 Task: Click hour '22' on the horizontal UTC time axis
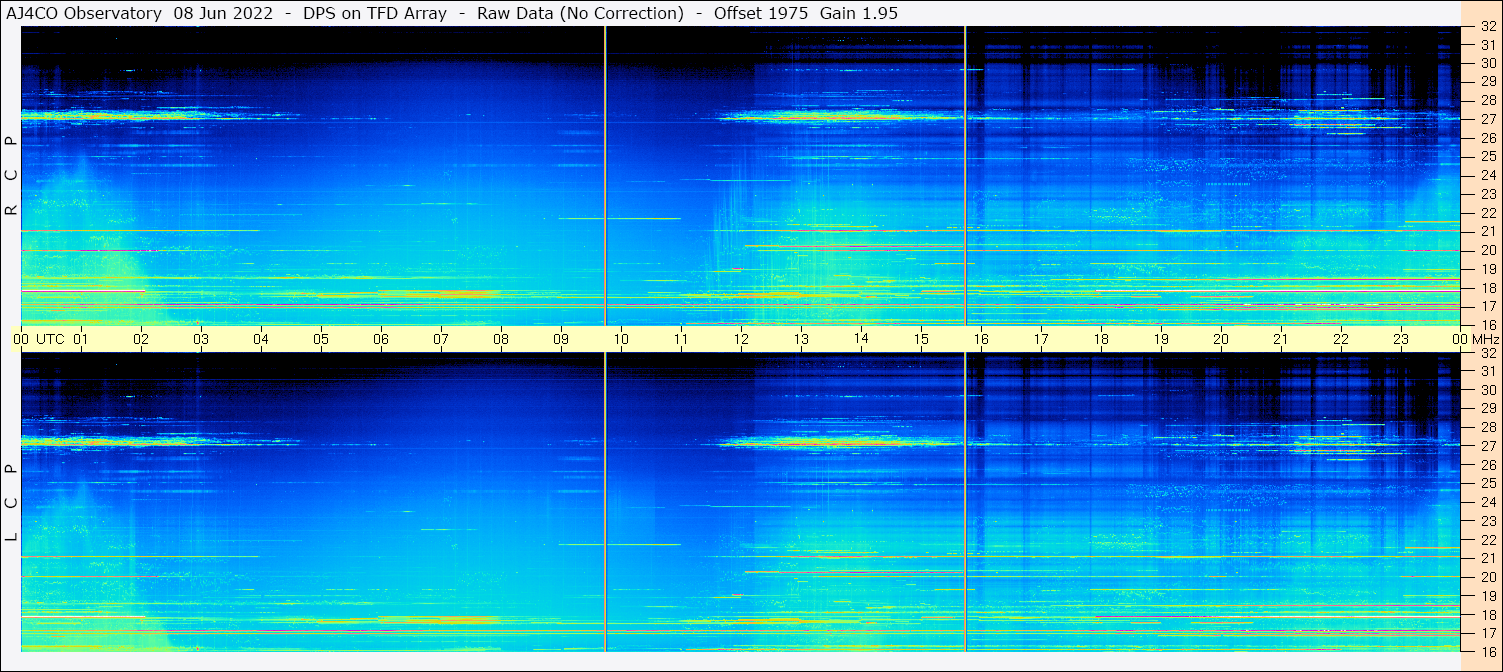pyautogui.click(x=1341, y=339)
